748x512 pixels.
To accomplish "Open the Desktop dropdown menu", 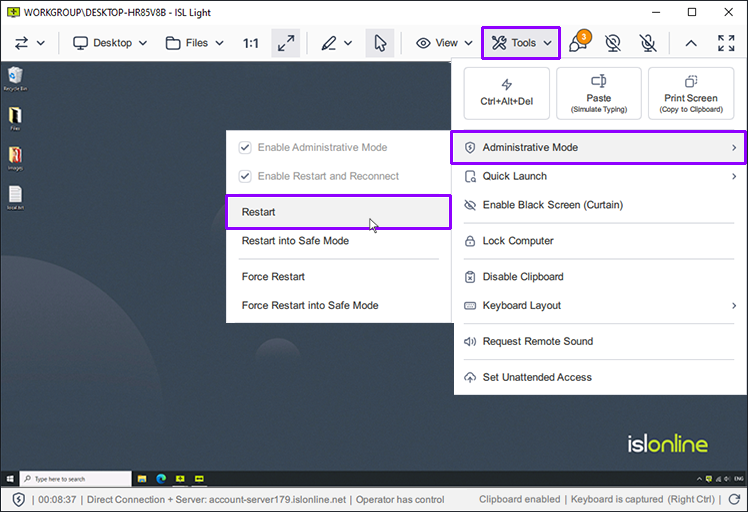I will point(110,43).
